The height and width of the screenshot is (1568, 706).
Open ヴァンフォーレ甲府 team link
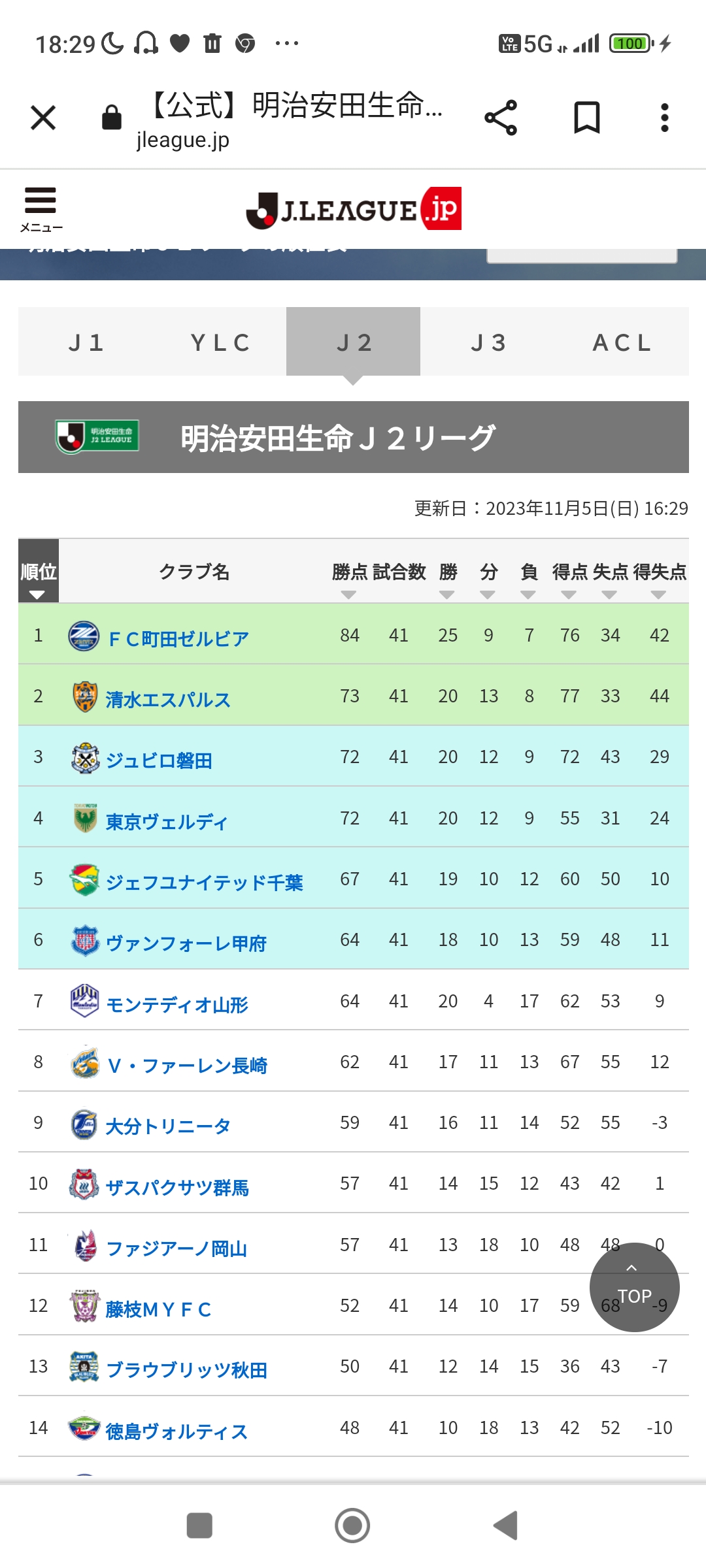tap(186, 944)
